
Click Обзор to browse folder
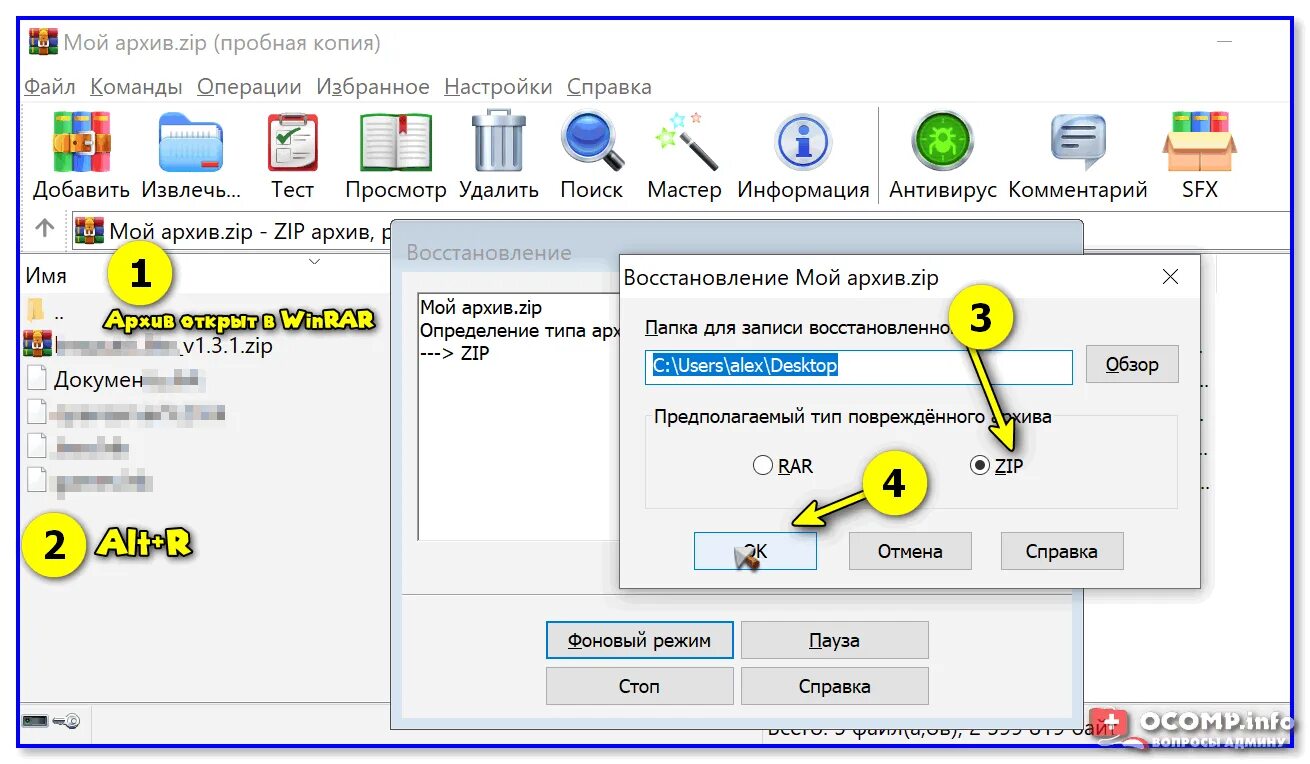[1132, 365]
